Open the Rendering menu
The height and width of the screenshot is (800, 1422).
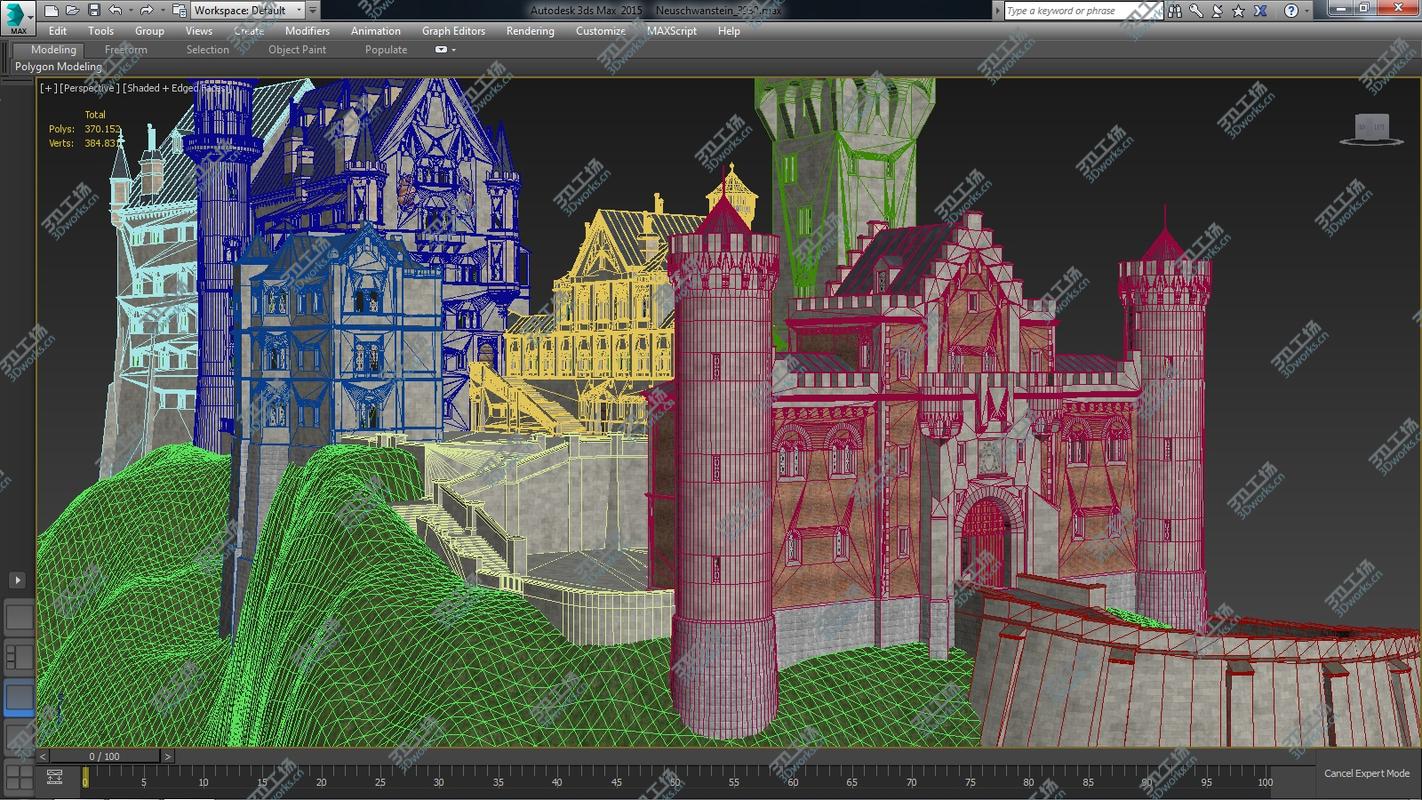tap(530, 31)
